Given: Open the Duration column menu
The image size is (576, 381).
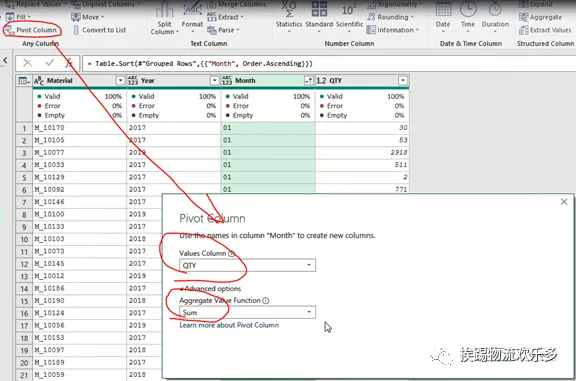Looking at the screenshot, I should click(495, 17).
